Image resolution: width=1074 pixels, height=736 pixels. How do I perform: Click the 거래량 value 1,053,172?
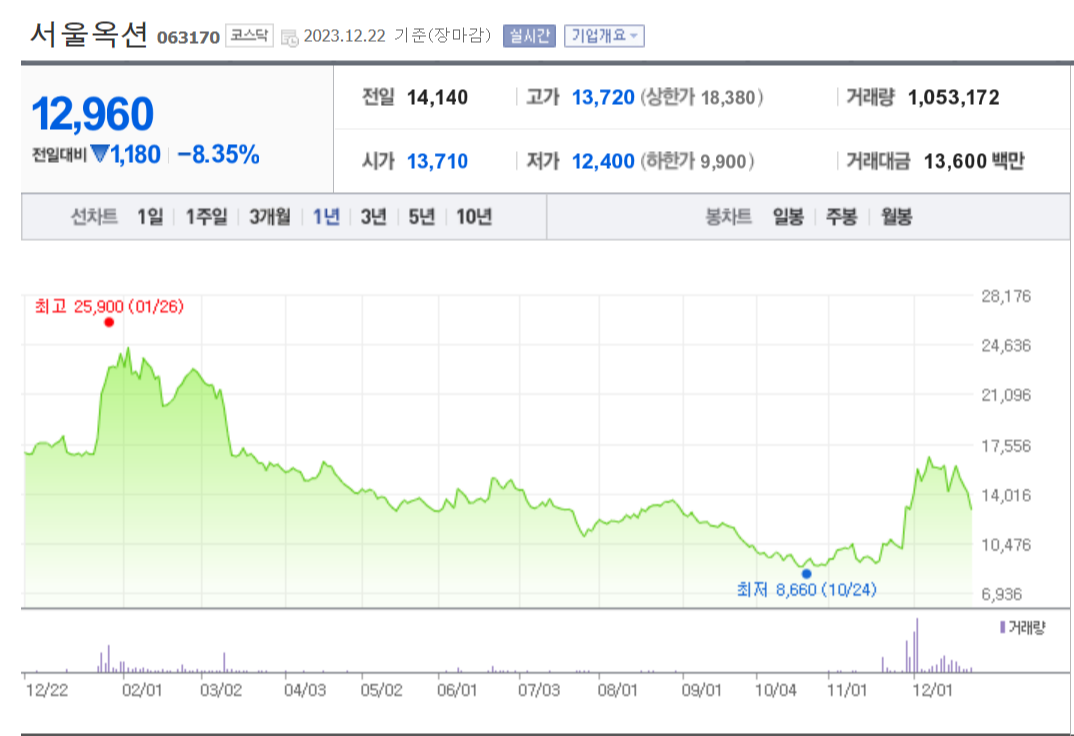click(x=953, y=97)
